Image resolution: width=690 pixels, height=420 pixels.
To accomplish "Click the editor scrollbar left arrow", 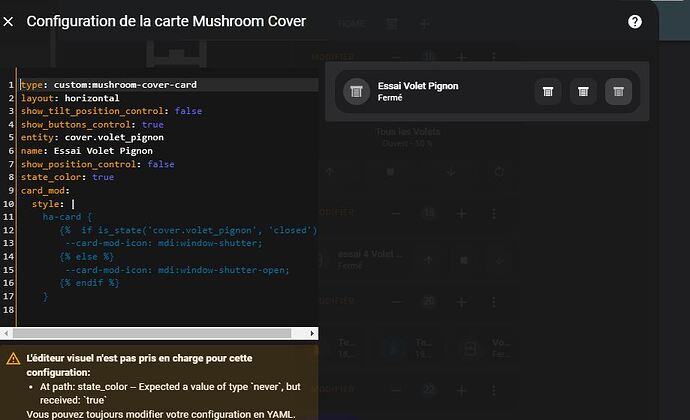I will 5,334.
